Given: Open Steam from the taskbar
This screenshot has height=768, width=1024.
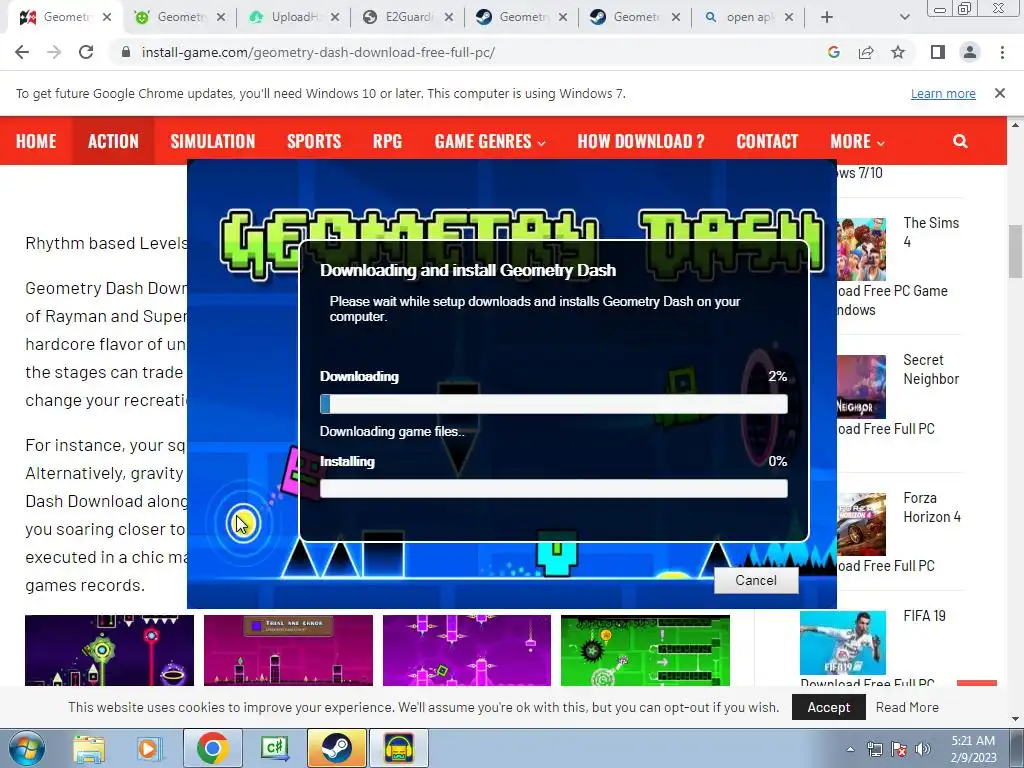Looking at the screenshot, I should coord(337,748).
